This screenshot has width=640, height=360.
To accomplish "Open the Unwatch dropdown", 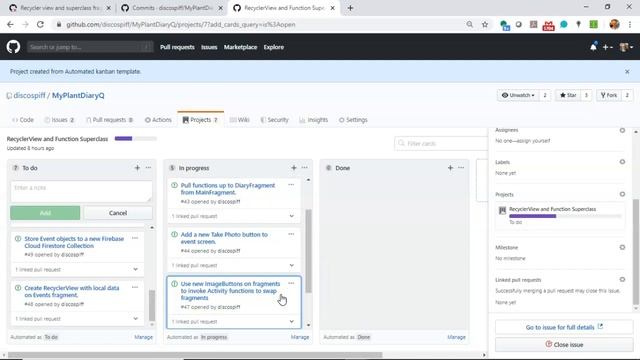I will pyautogui.click(x=518, y=95).
